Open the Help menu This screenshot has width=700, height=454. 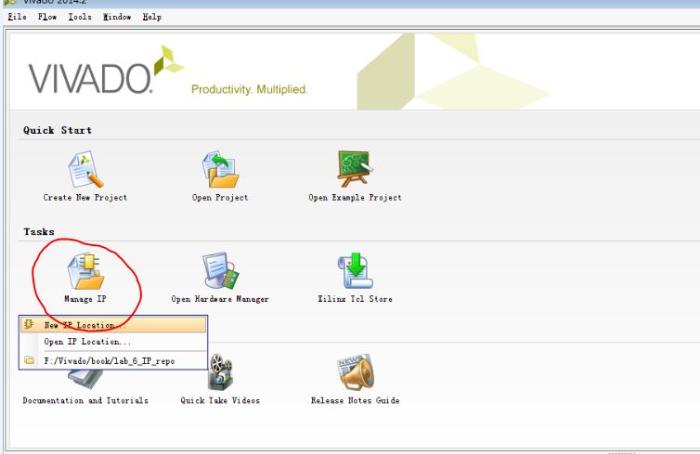coord(151,17)
